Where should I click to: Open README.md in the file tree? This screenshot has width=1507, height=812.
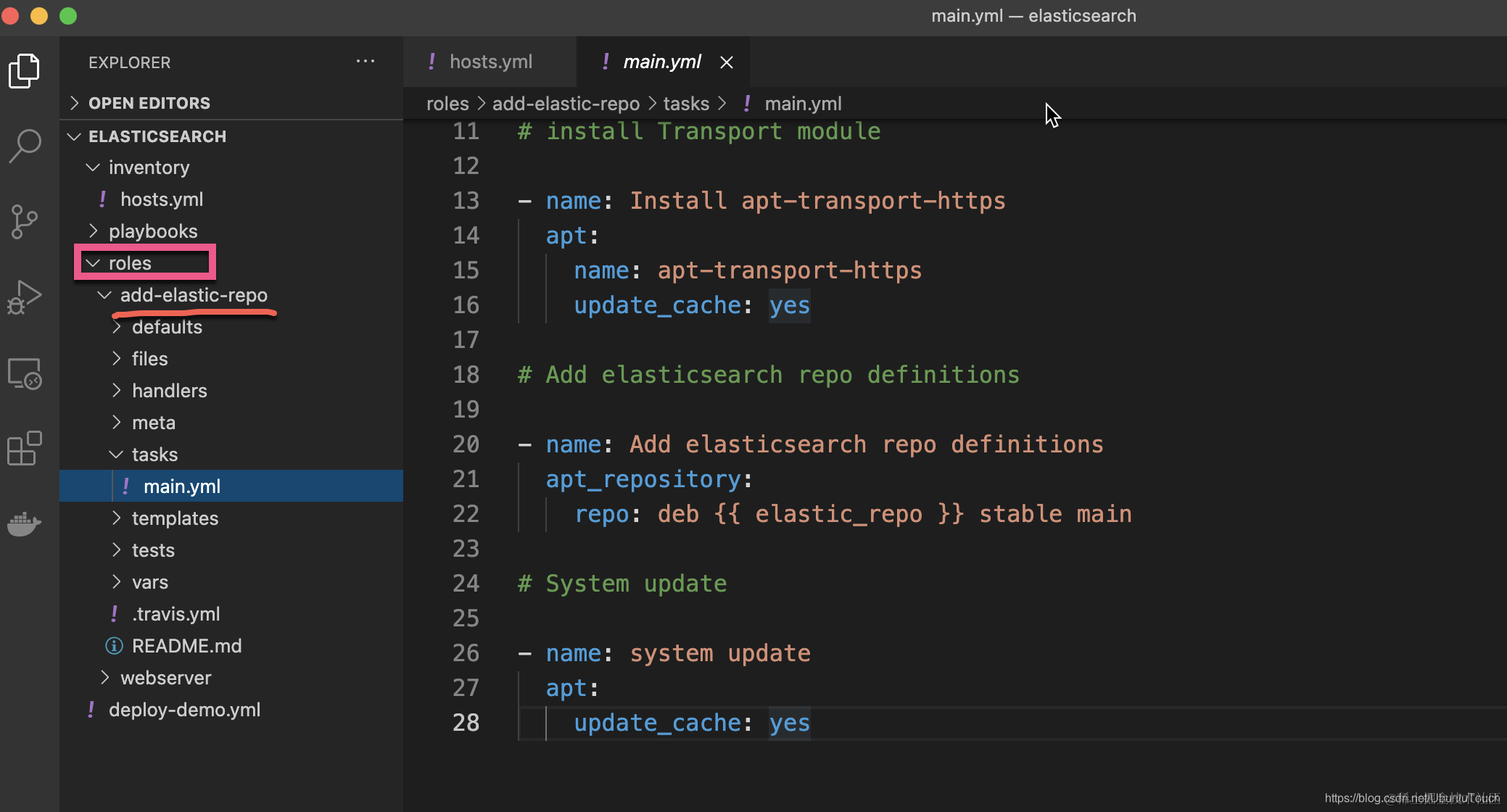click(x=186, y=646)
